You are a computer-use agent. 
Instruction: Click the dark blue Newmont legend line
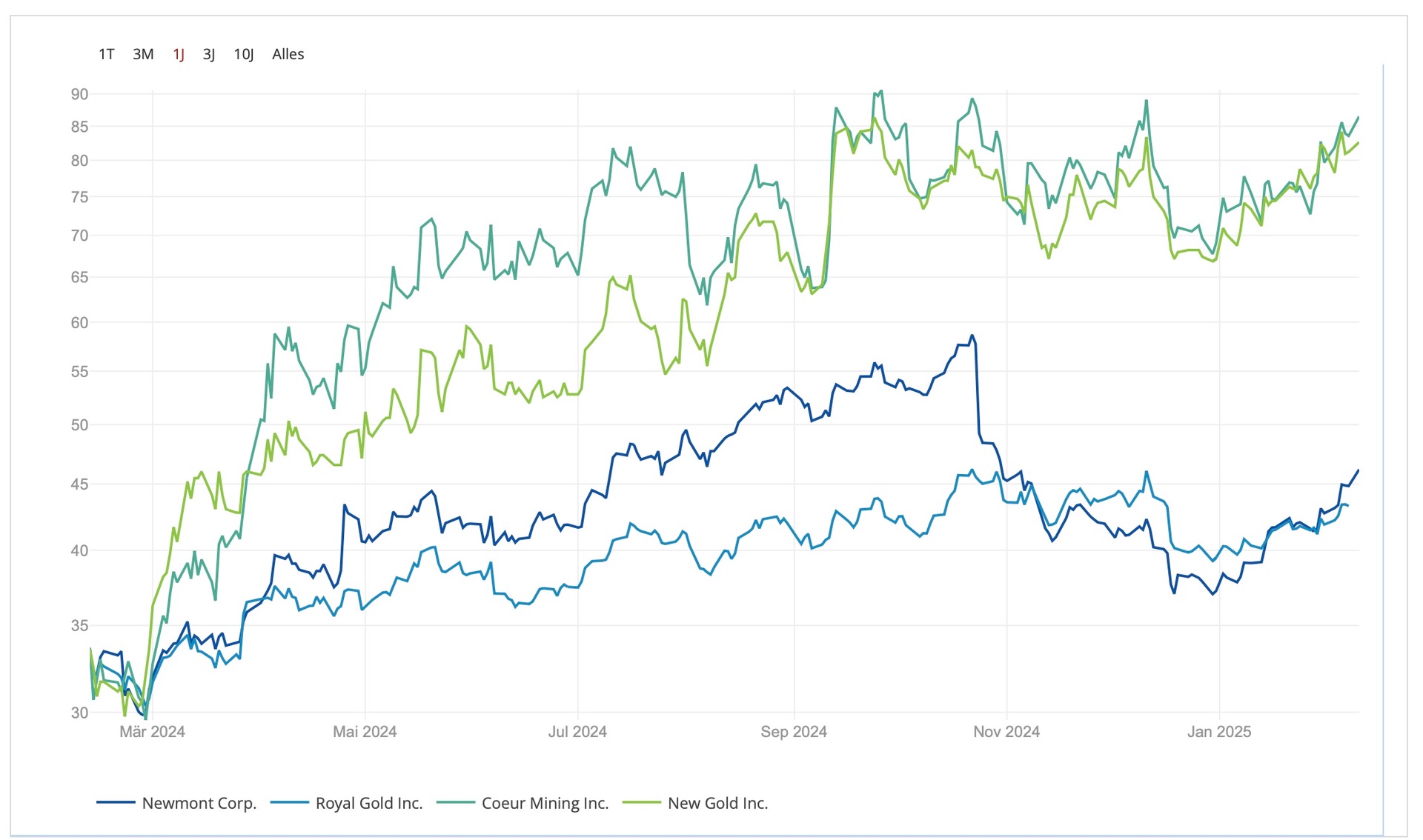point(116,802)
